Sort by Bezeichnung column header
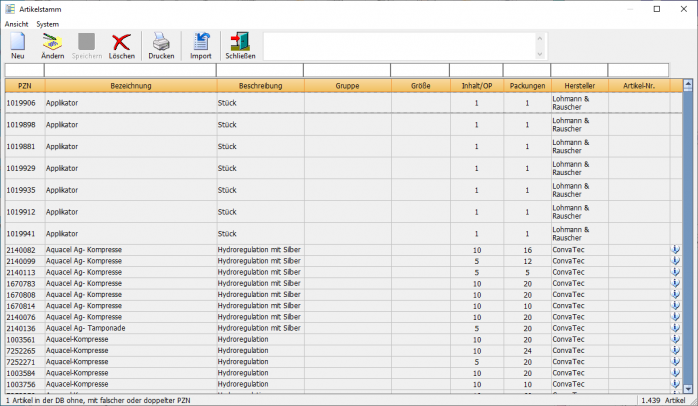The width and height of the screenshot is (698, 406). (131, 86)
